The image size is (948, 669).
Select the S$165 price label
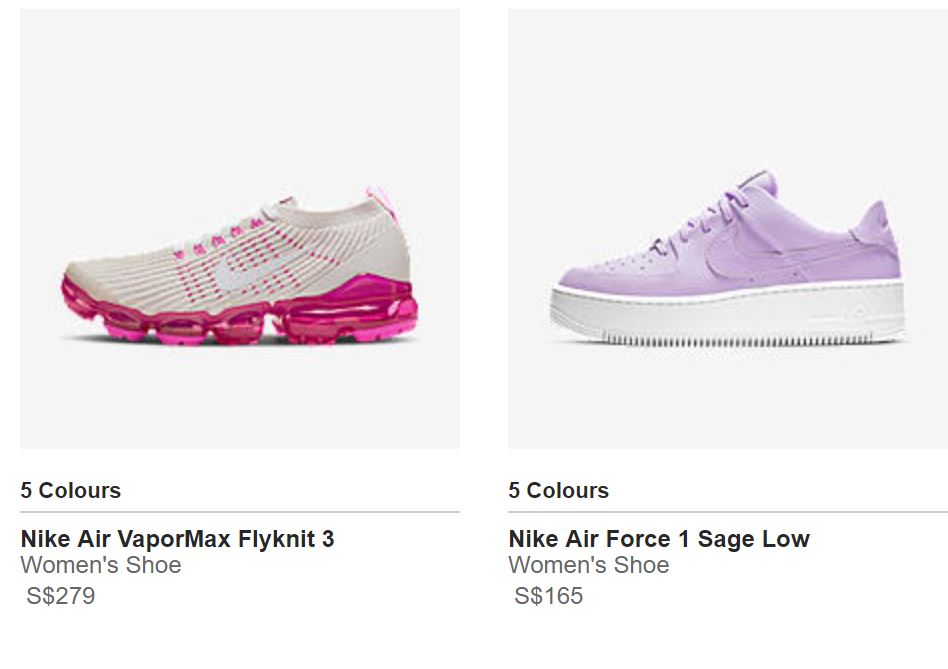tap(549, 596)
